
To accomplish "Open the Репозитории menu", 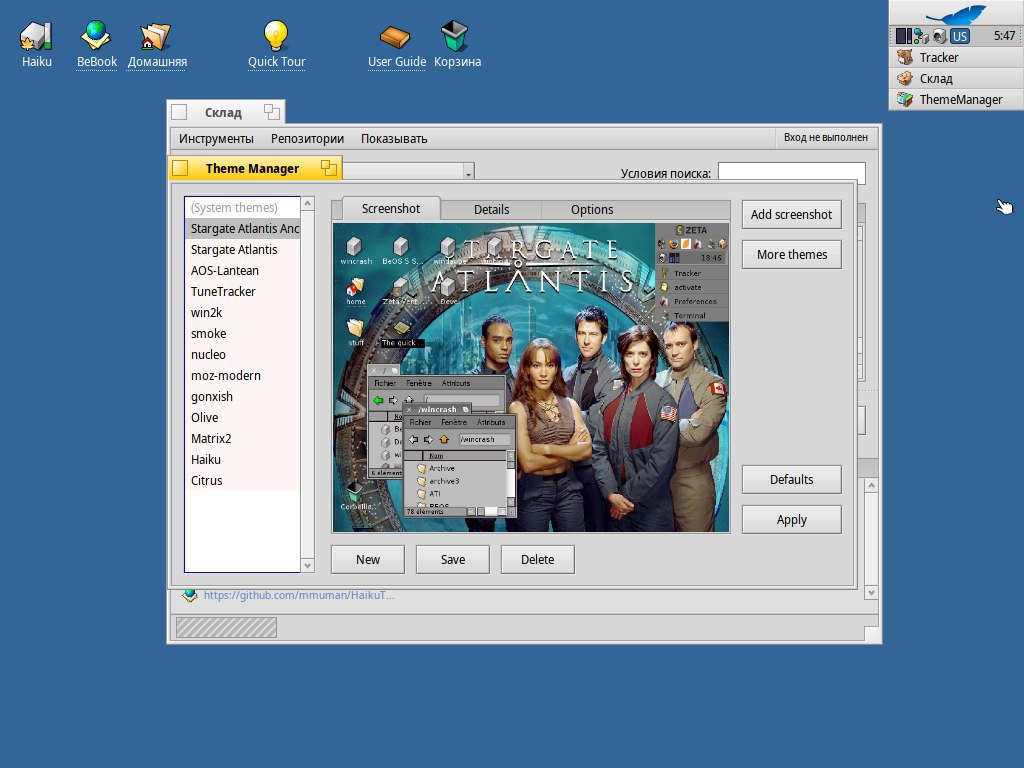I will click(307, 138).
